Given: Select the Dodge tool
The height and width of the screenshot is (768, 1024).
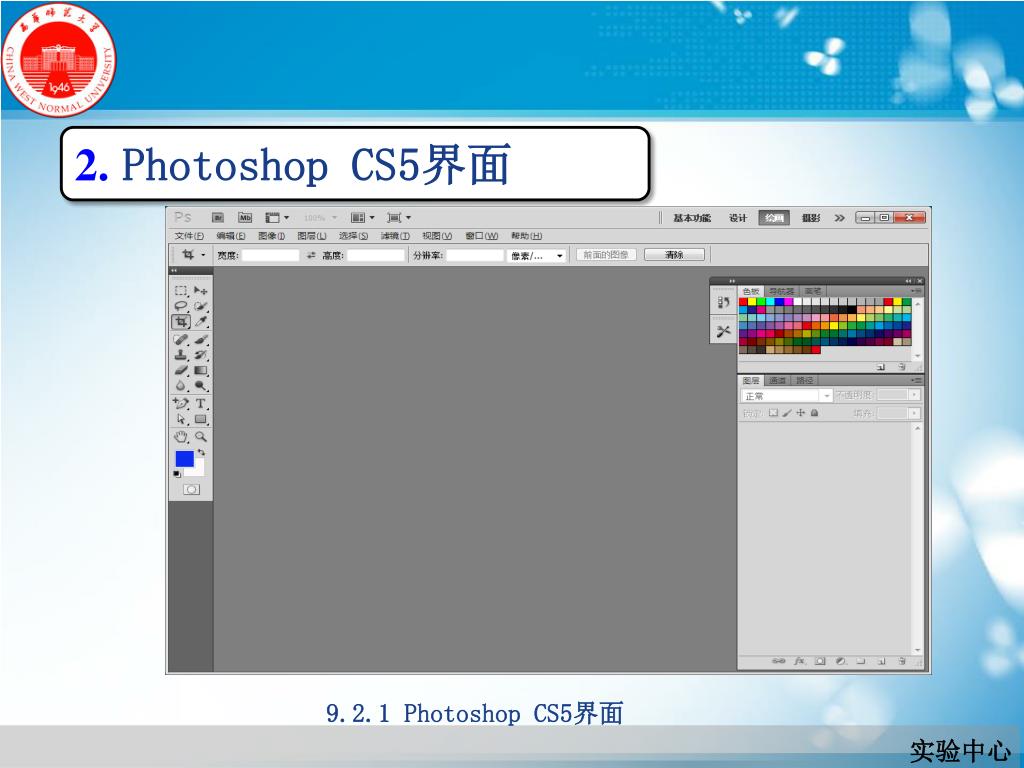Looking at the screenshot, I should pos(200,386).
